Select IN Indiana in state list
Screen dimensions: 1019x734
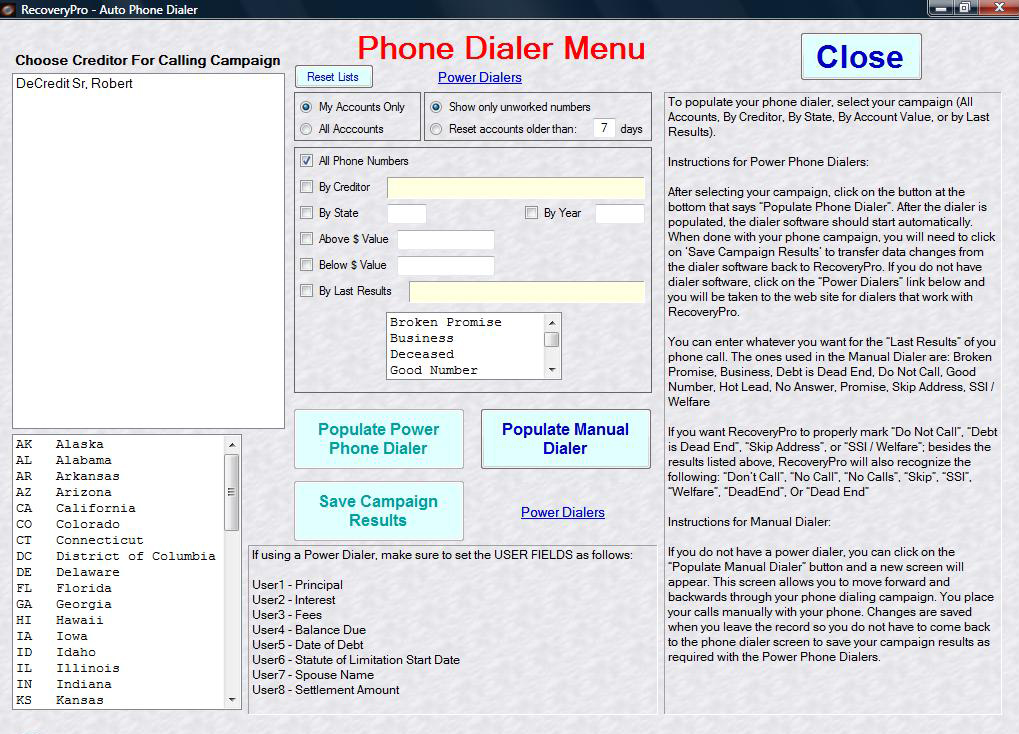pyautogui.click(x=119, y=685)
